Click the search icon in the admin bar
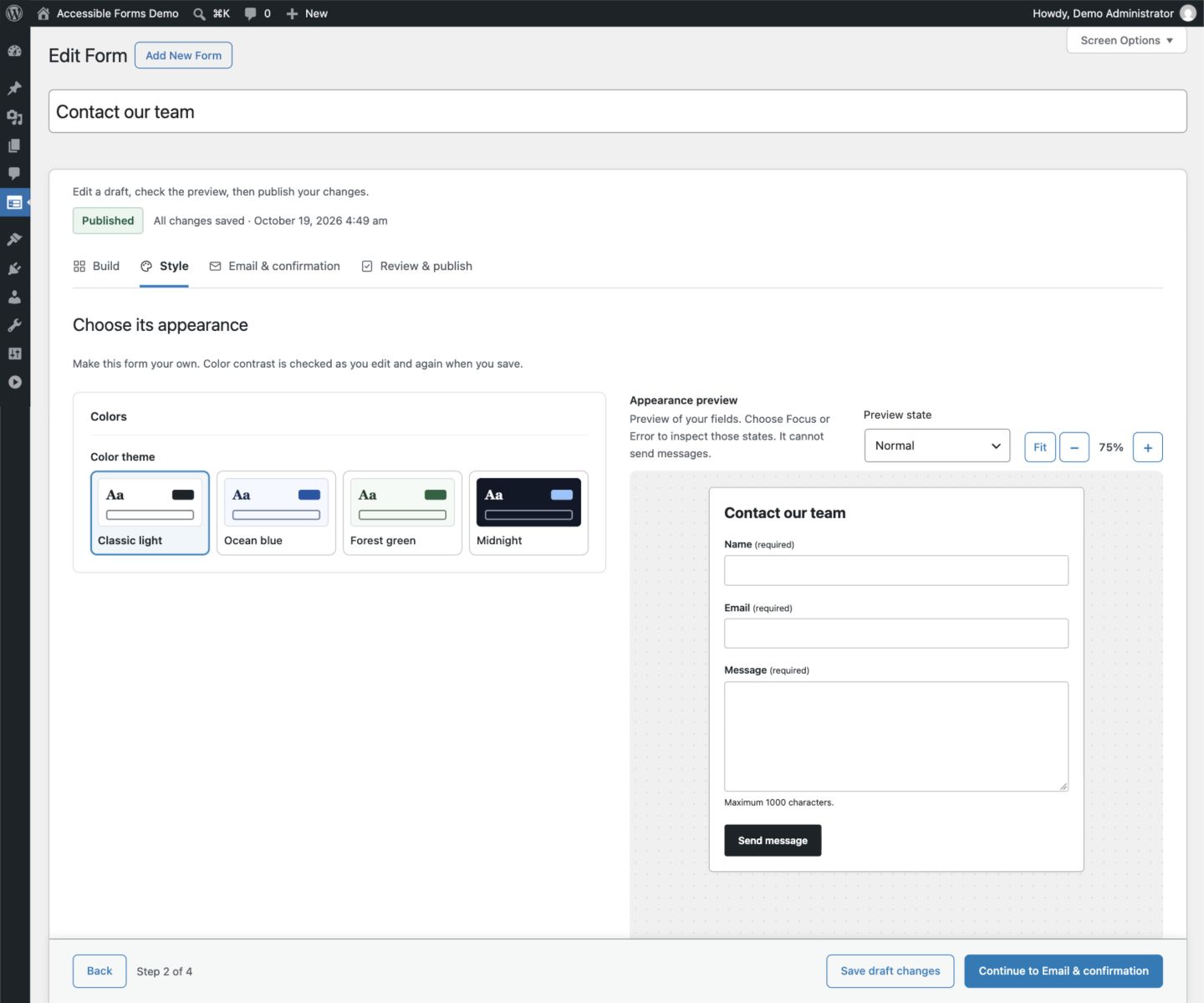The width and height of the screenshot is (1204, 1003). [x=199, y=13]
